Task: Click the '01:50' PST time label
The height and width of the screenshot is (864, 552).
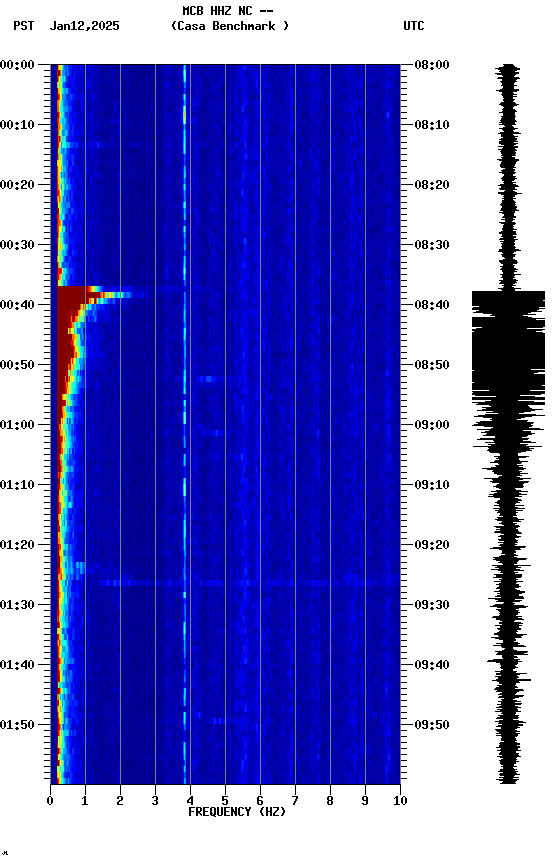Action: (x=17, y=725)
